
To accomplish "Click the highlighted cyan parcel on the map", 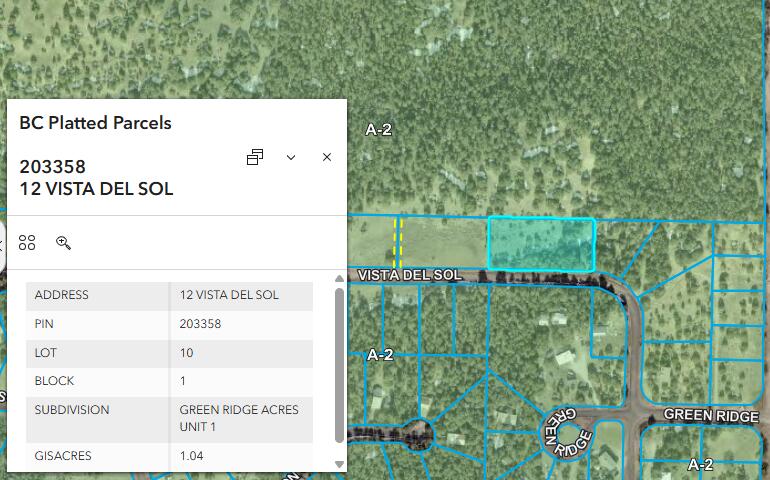I will (x=542, y=244).
